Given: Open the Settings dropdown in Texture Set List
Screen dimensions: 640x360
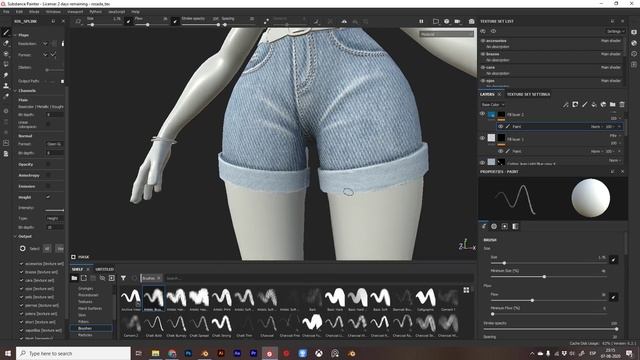Looking at the screenshot, I should [615, 31].
